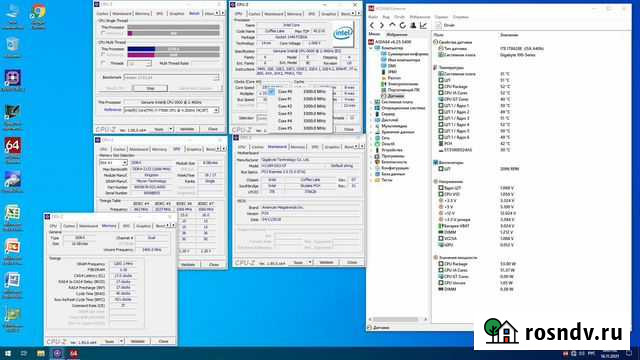Select Core #3 in the clocks popup menu
This screenshot has width=640, height=360.
click(x=301, y=113)
